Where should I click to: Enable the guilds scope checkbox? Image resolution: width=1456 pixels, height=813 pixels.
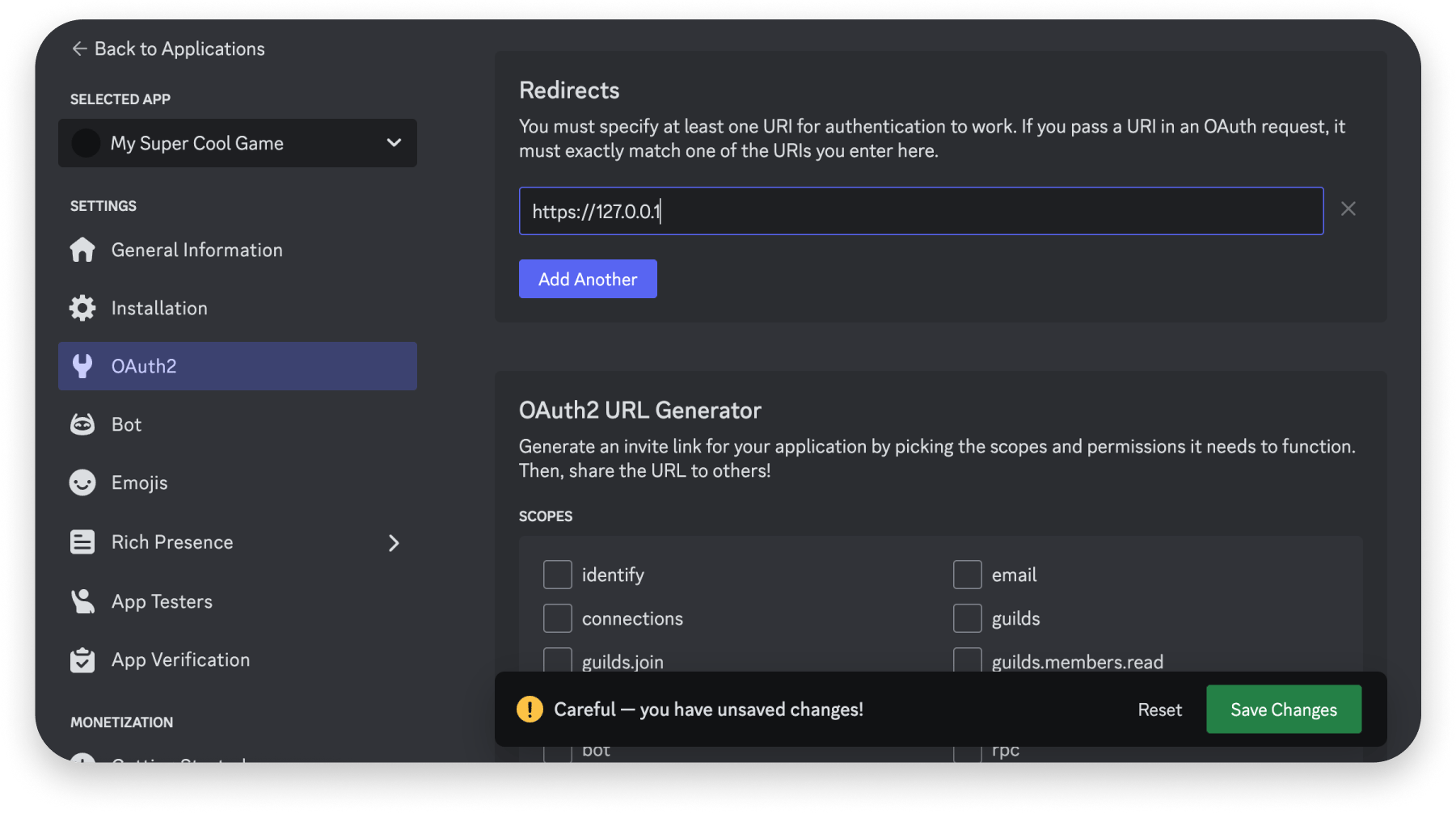(x=968, y=618)
